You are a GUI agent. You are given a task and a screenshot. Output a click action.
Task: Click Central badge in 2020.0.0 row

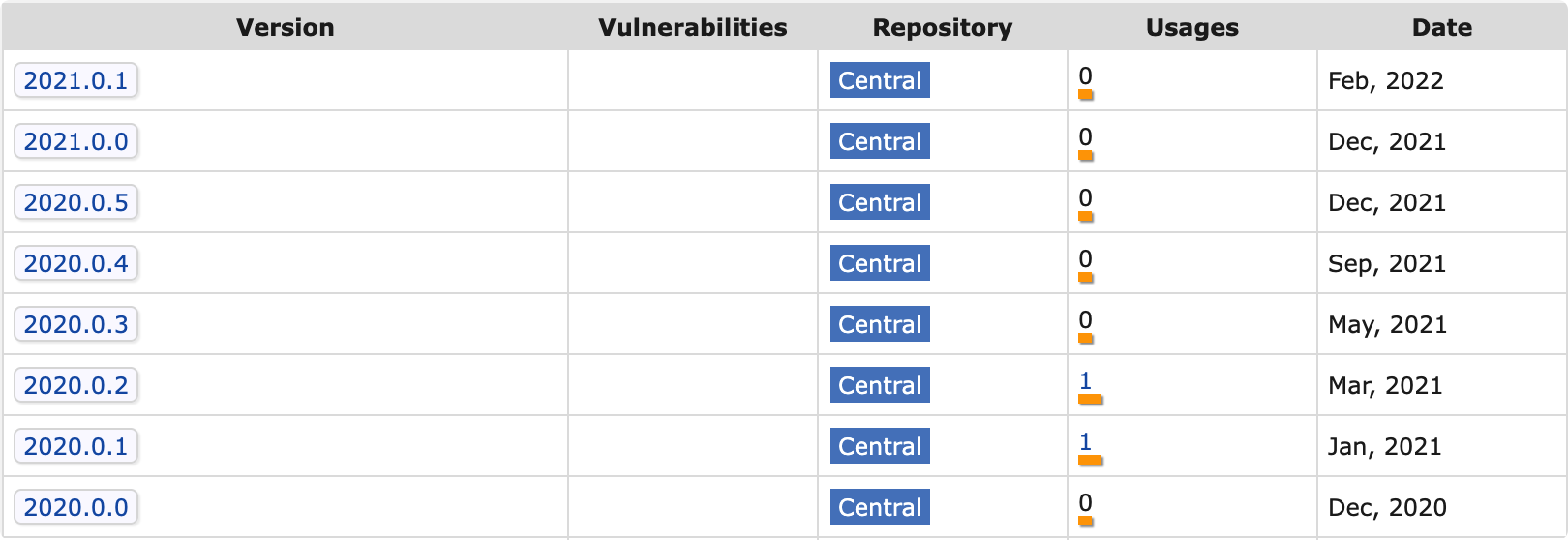tap(880, 507)
